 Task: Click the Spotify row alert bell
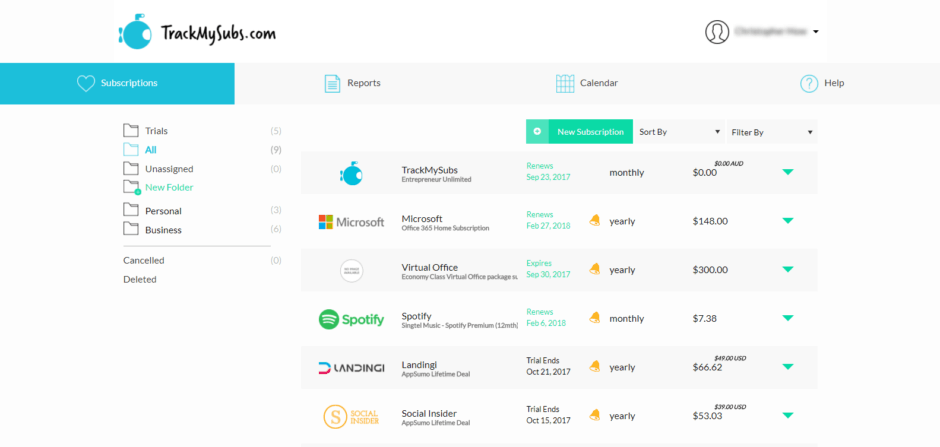point(594,318)
